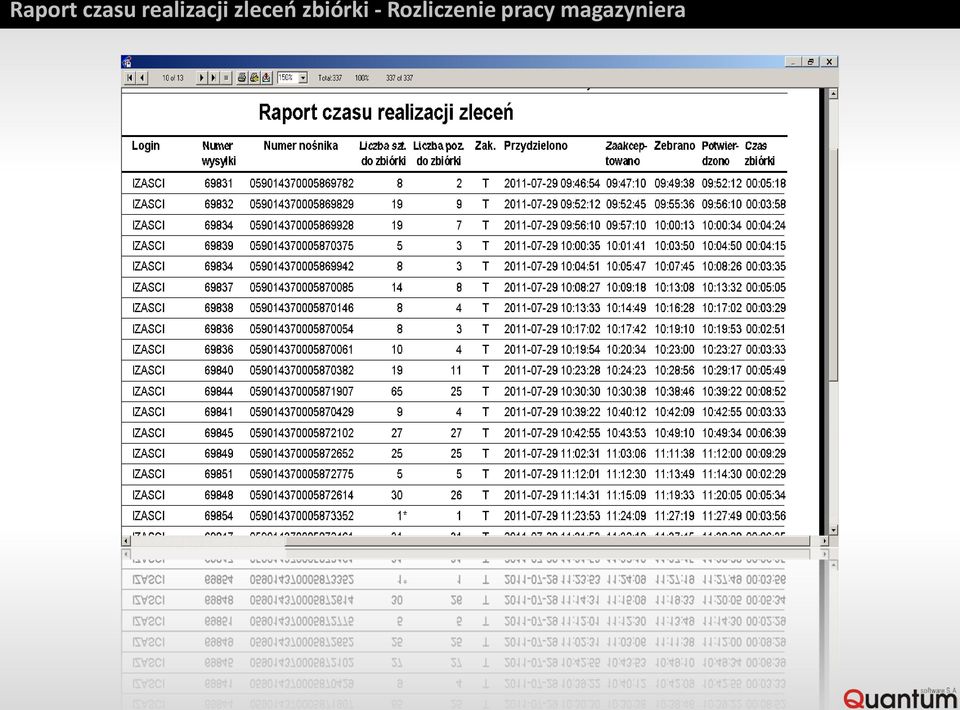
Task: Click pick time 00:05:18
Action: tap(766, 184)
